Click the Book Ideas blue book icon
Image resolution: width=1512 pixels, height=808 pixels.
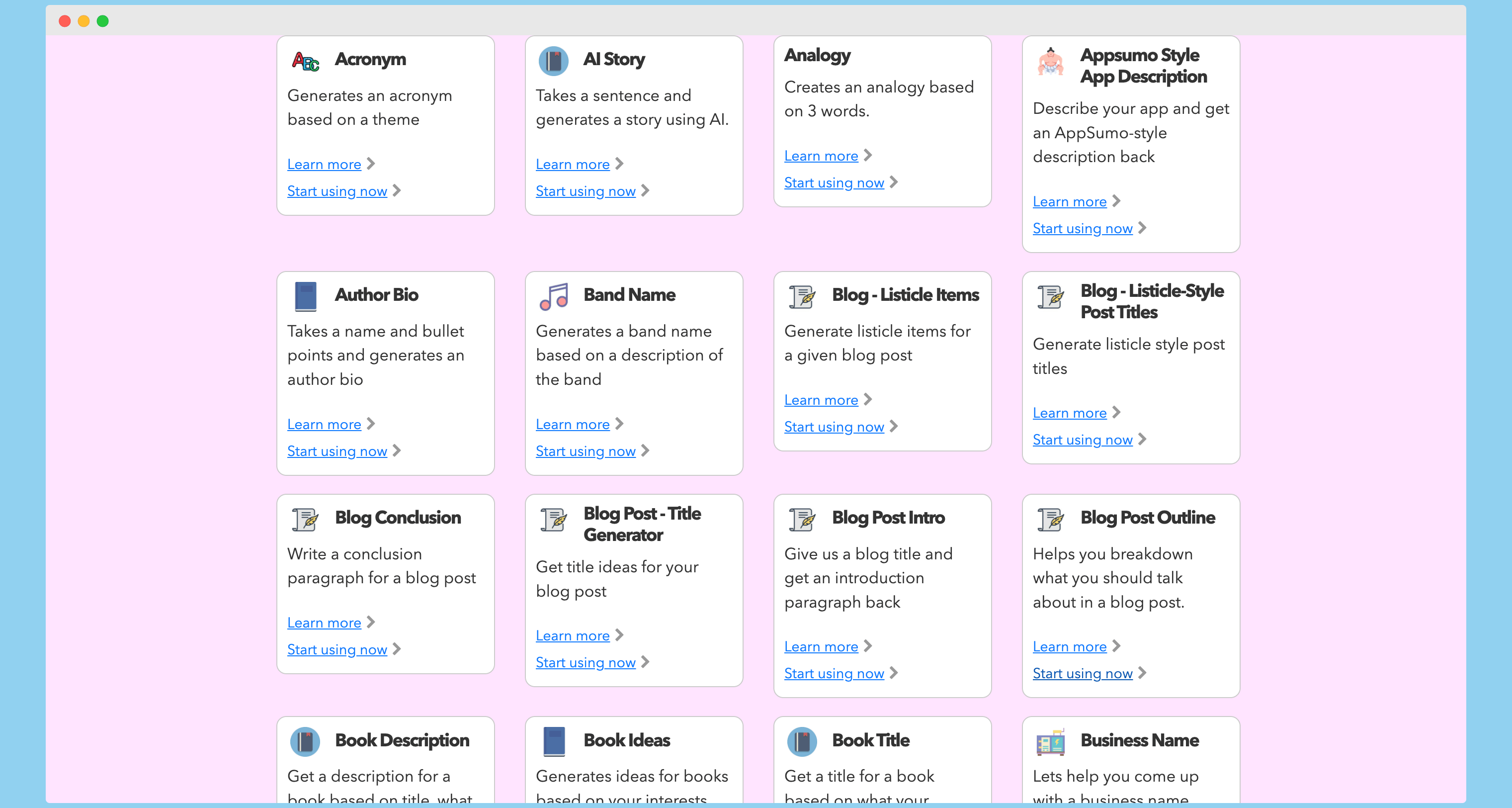pos(554,741)
